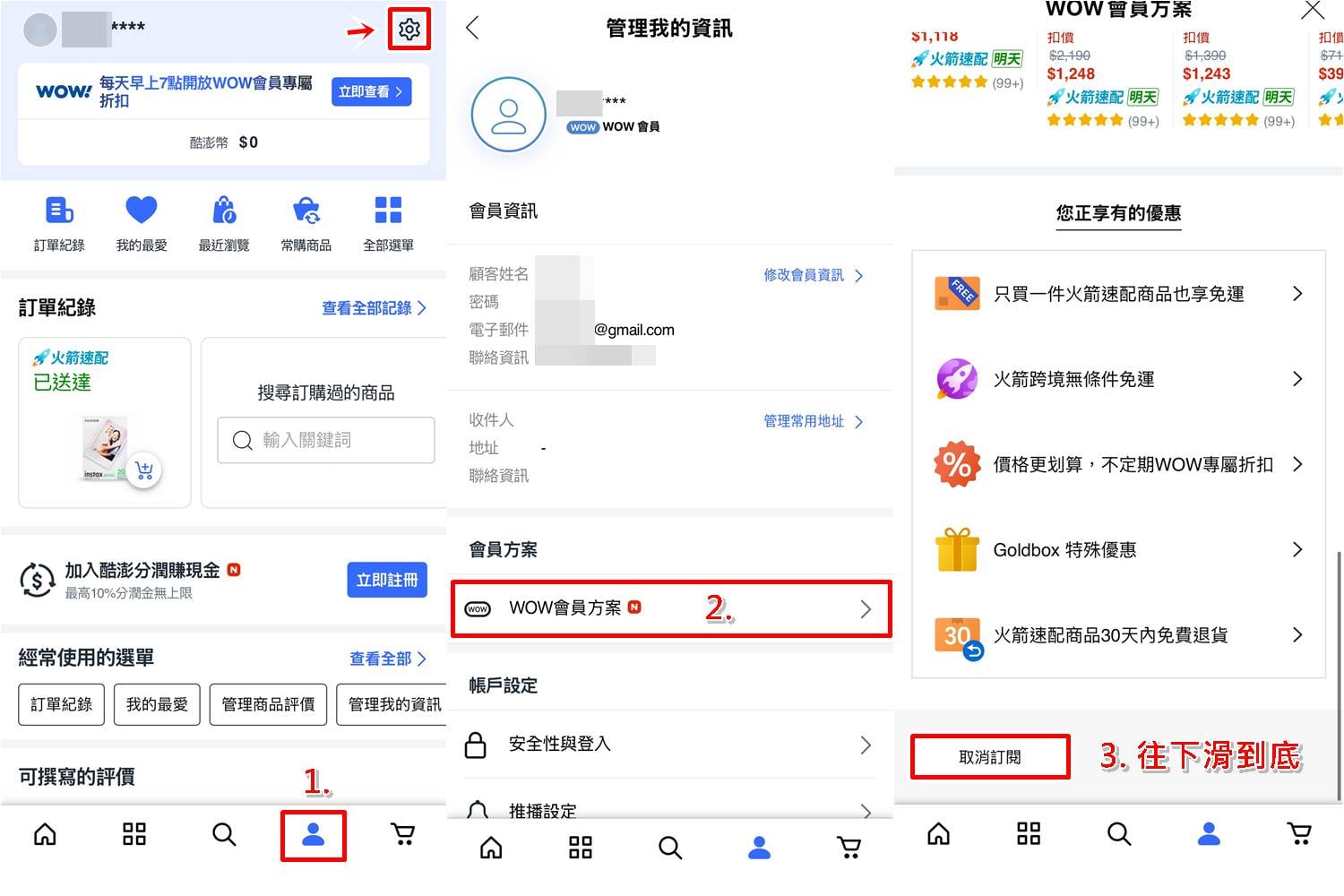Tap search icon in right screen nav bar

pyautogui.click(x=1119, y=834)
